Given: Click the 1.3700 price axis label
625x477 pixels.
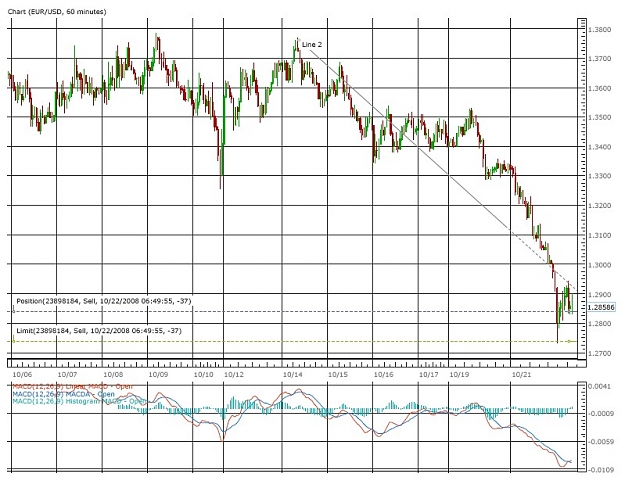Looking at the screenshot, I should pyautogui.click(x=599, y=59).
